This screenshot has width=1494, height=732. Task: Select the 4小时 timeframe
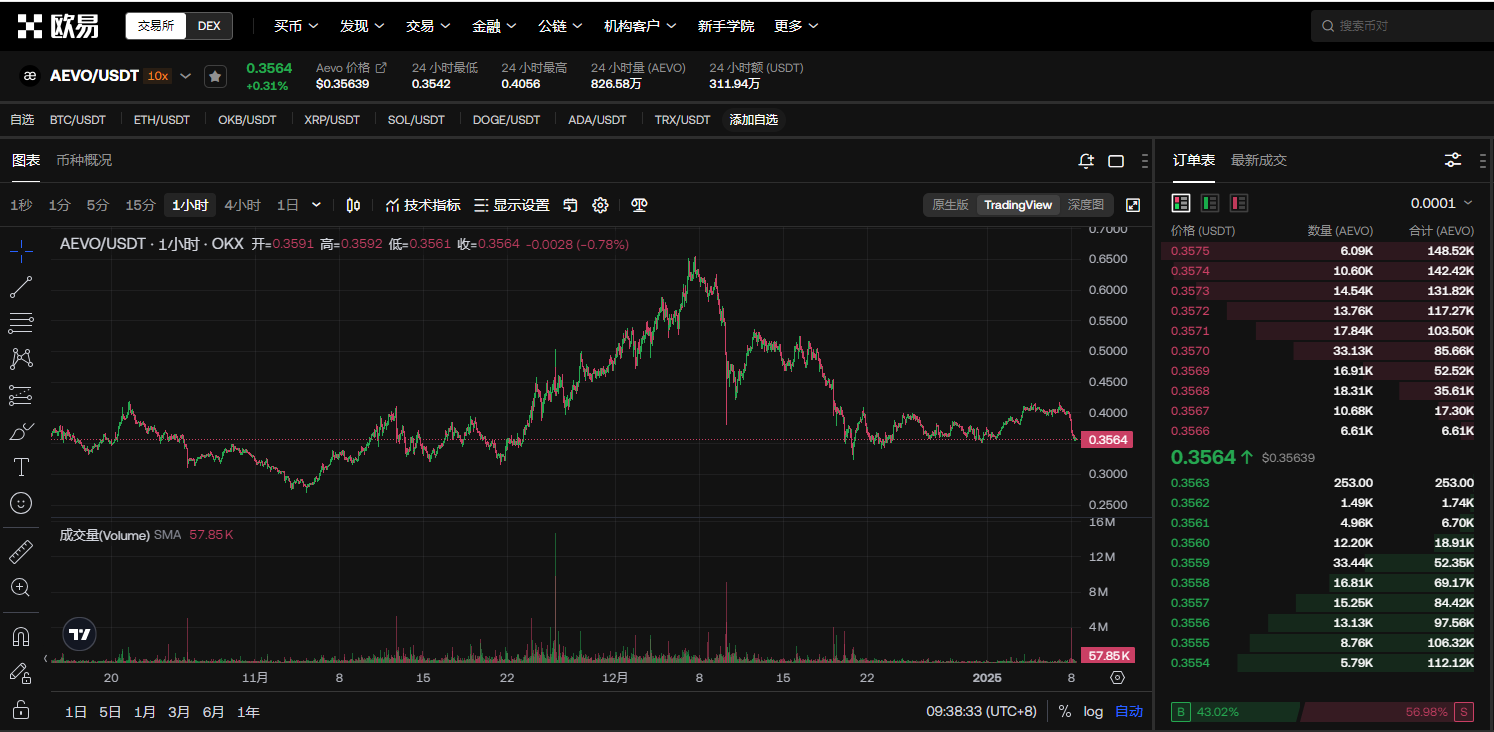click(x=242, y=205)
